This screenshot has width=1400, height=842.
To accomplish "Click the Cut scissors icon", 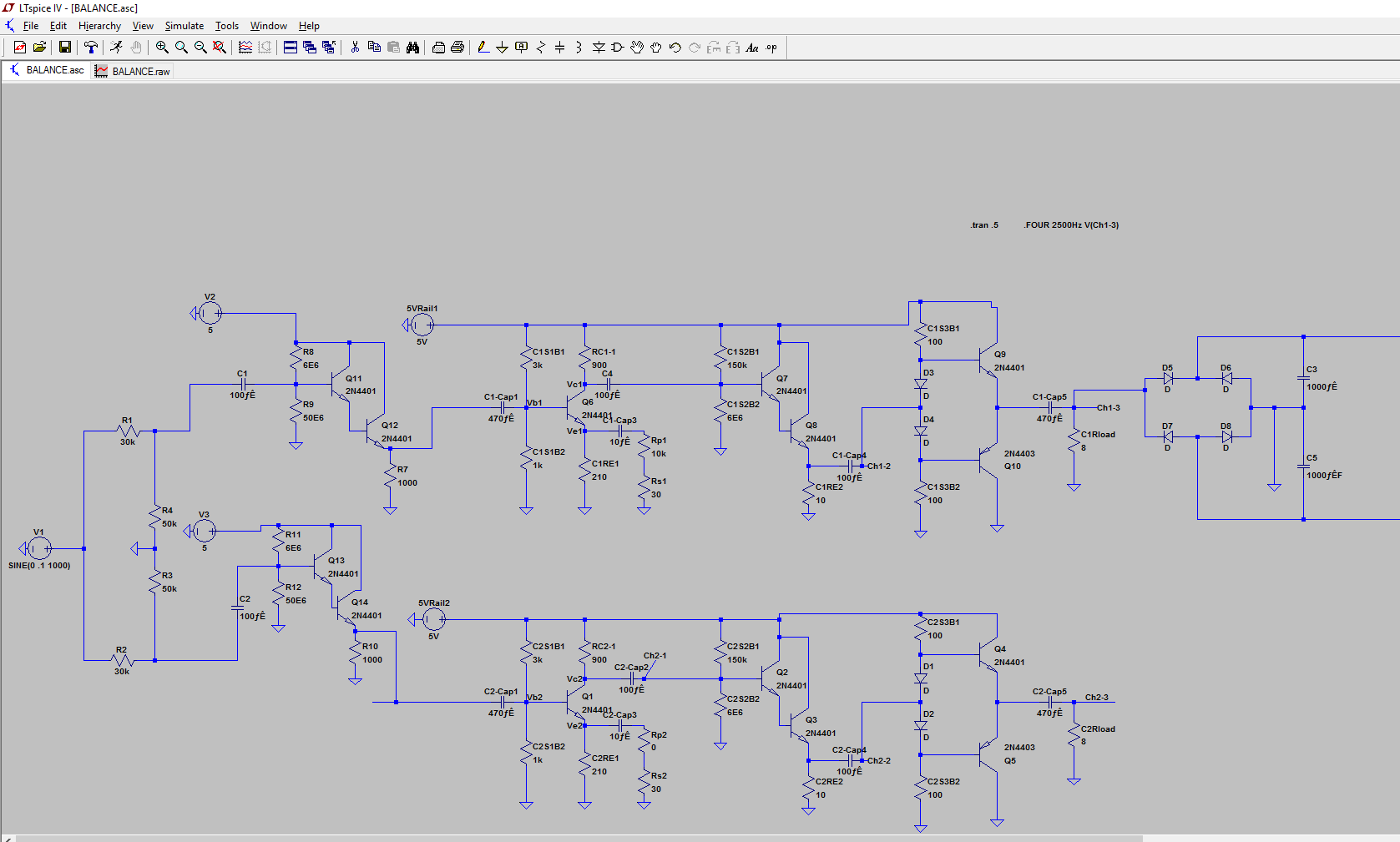I will 355,48.
